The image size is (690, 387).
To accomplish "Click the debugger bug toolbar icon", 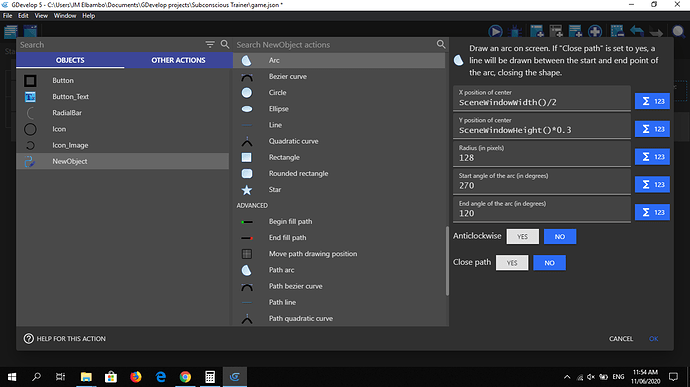I will point(515,31).
